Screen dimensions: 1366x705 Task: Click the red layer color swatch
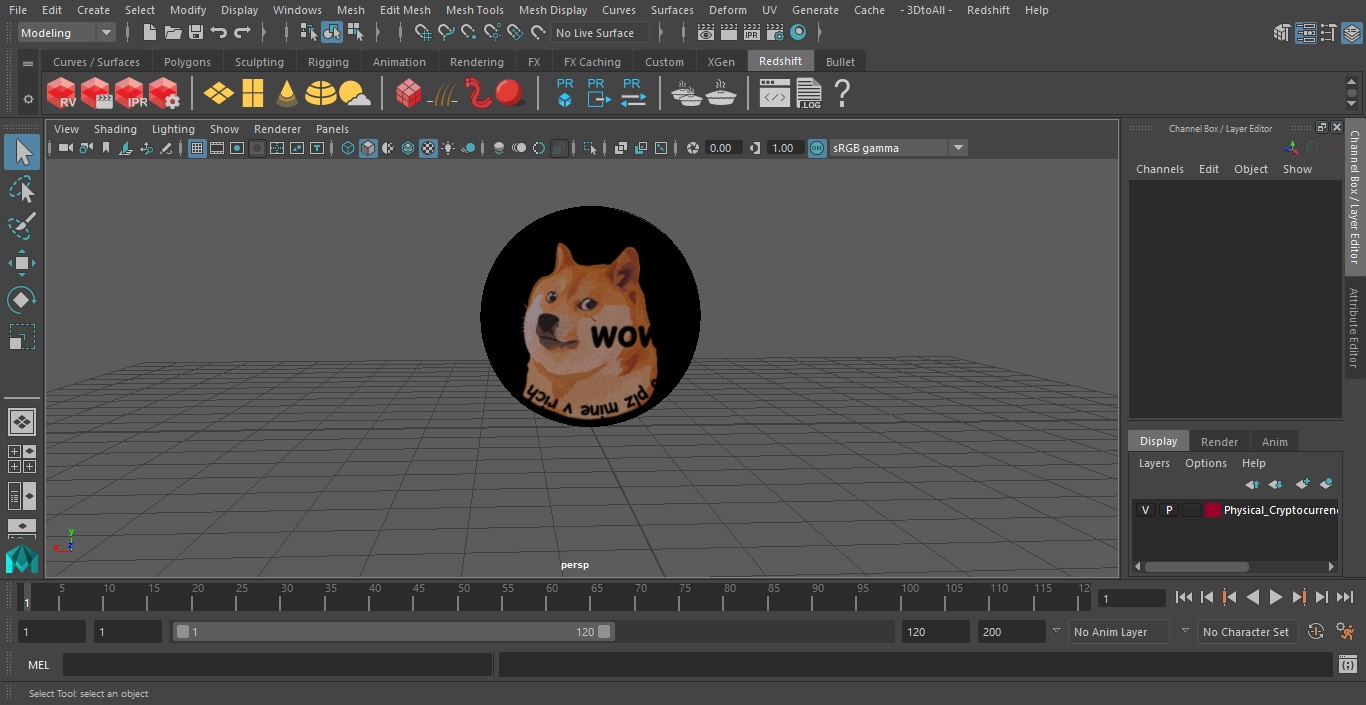tap(1213, 510)
